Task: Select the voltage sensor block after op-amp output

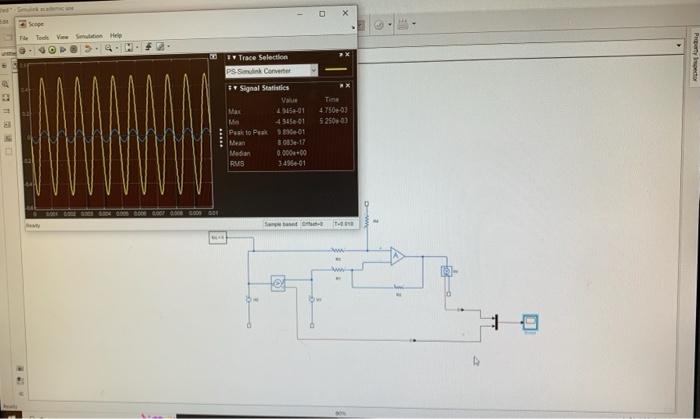Action: pyautogui.click(x=446, y=271)
